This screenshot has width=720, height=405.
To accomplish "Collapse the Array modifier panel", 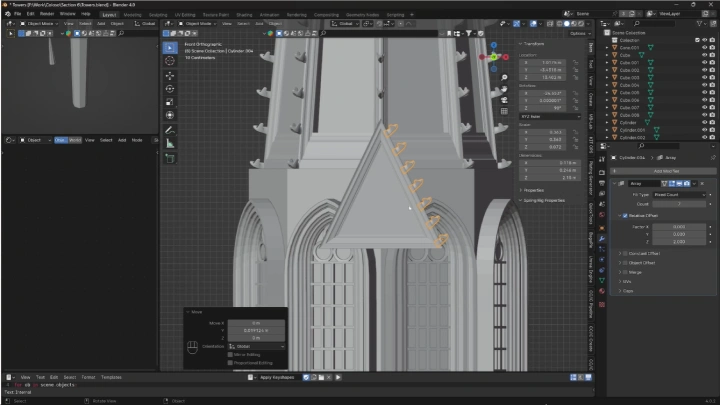I will (x=615, y=184).
